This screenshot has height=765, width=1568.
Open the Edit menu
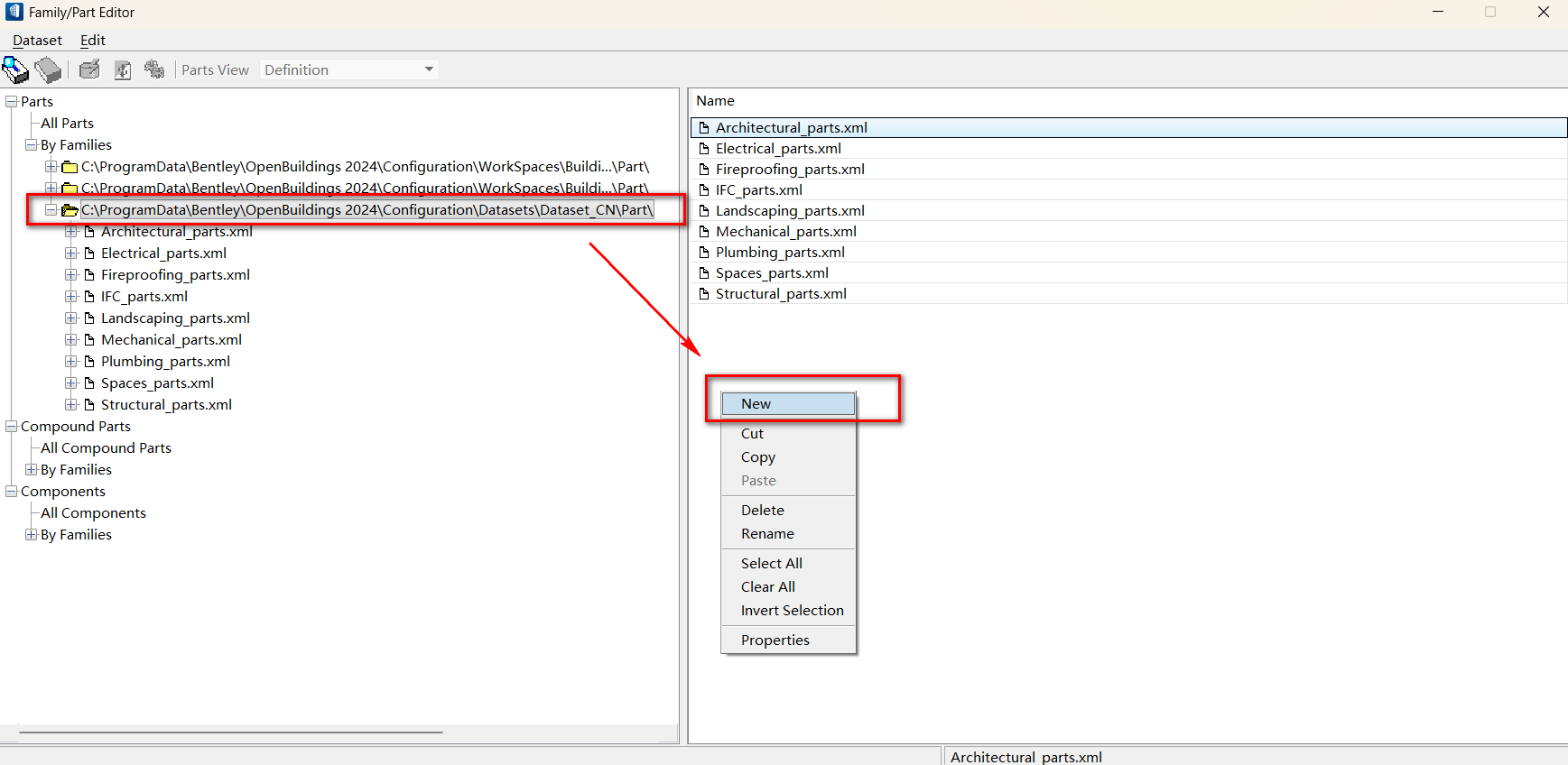[93, 41]
